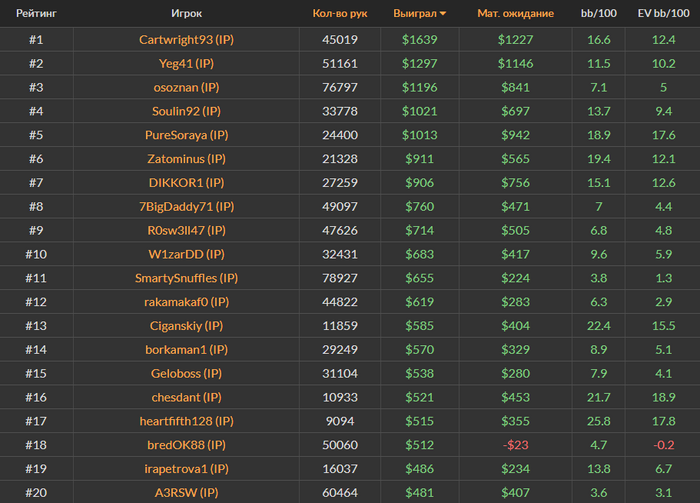Image resolution: width=700 pixels, height=503 pixels.
Task: Open player A3RSW (IP) profile
Action: pyautogui.click(x=187, y=493)
